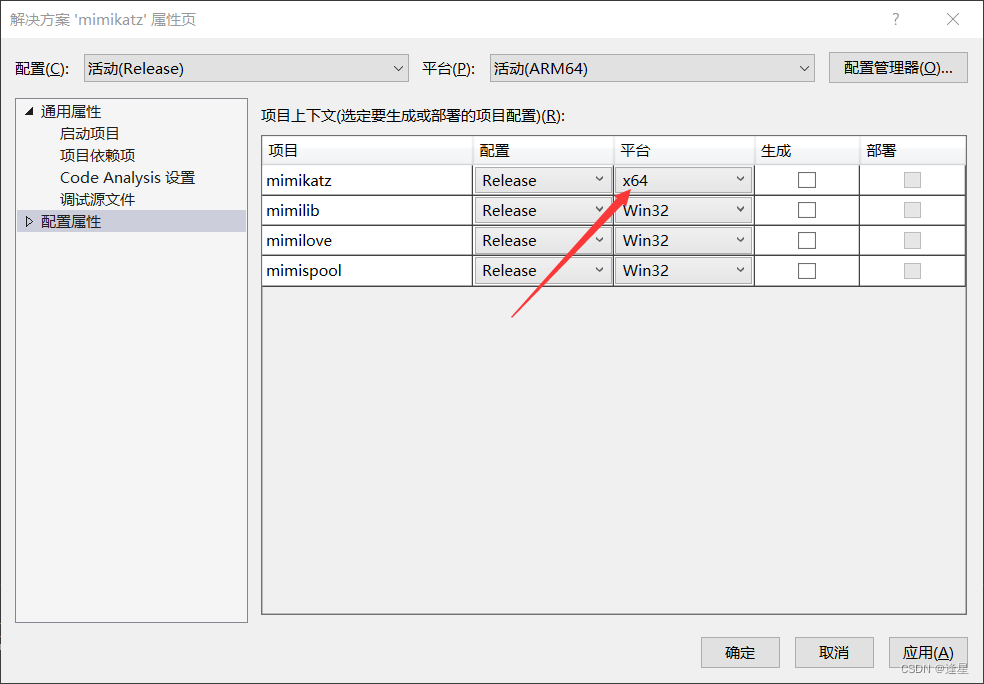Image resolution: width=984 pixels, height=684 pixels.
Task: Confirm with the 确定 button
Action: (740, 653)
